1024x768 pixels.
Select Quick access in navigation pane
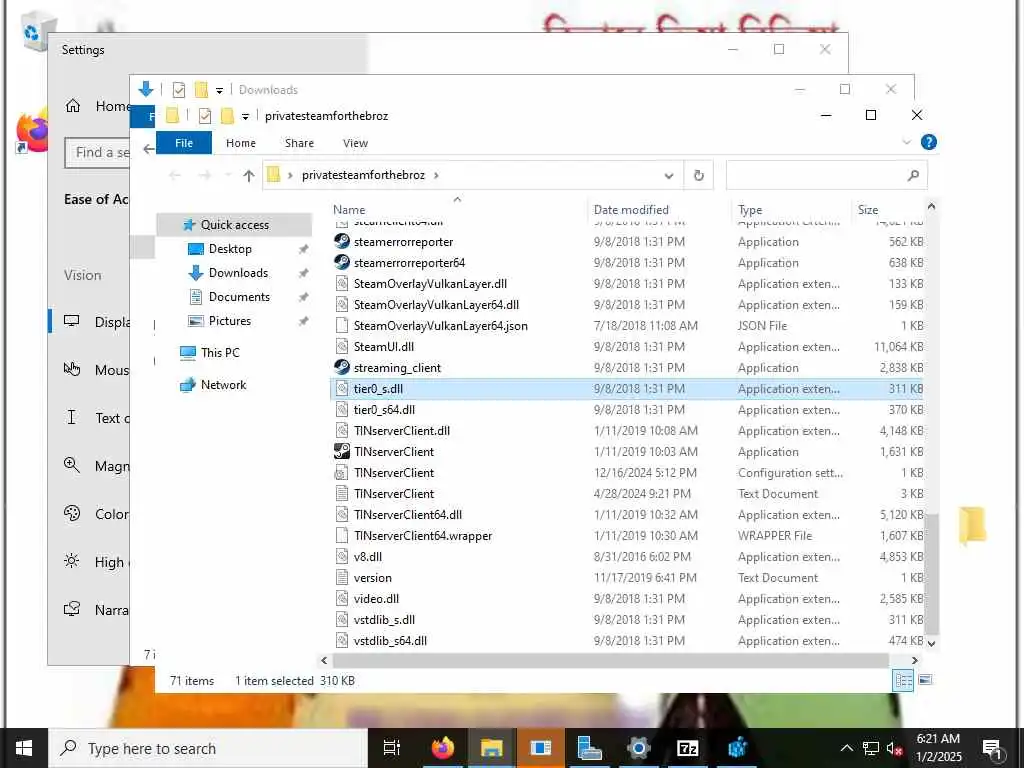coord(234,225)
